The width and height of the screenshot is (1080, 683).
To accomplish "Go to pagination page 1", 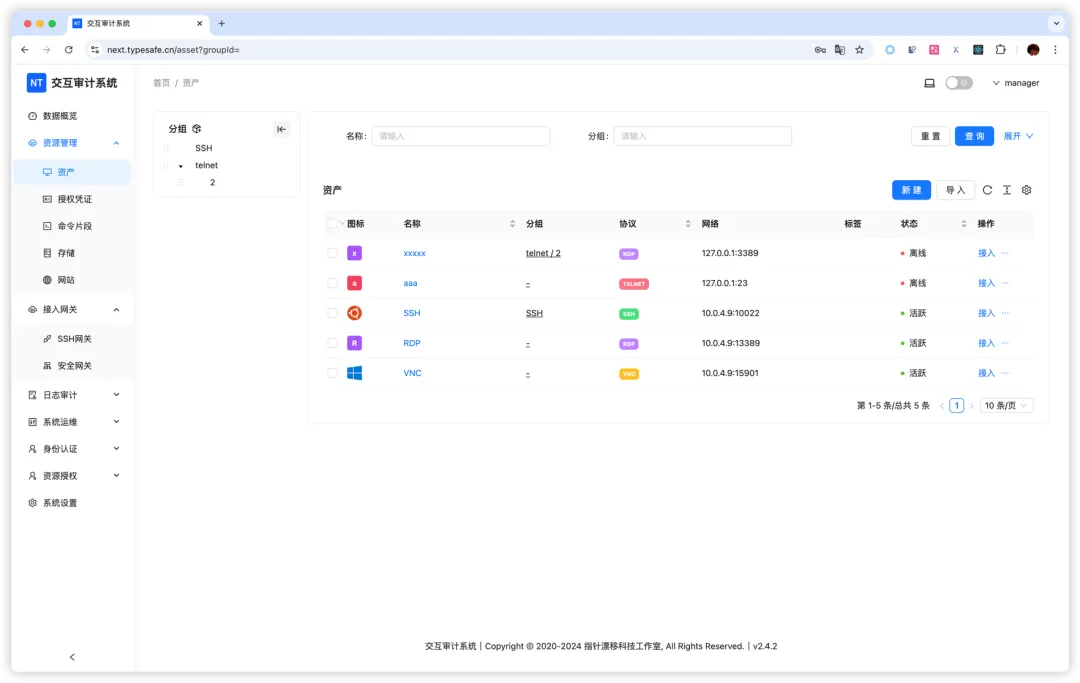I will pyautogui.click(x=956, y=406).
